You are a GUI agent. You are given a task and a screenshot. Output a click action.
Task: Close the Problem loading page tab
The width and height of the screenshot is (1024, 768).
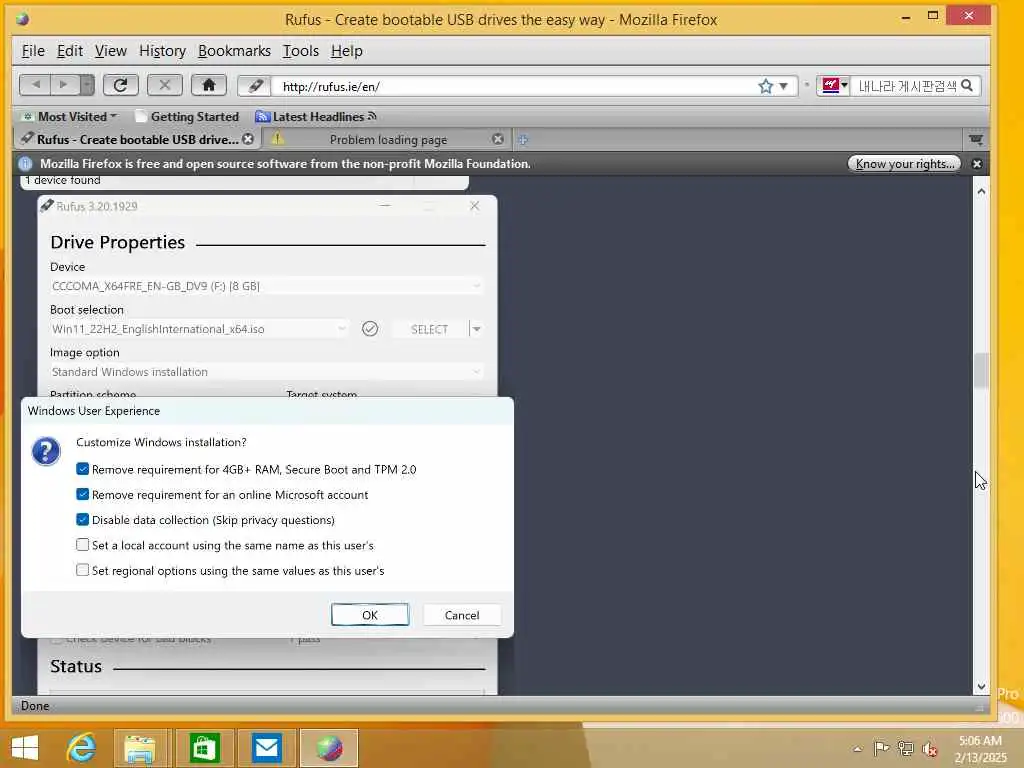(x=498, y=139)
